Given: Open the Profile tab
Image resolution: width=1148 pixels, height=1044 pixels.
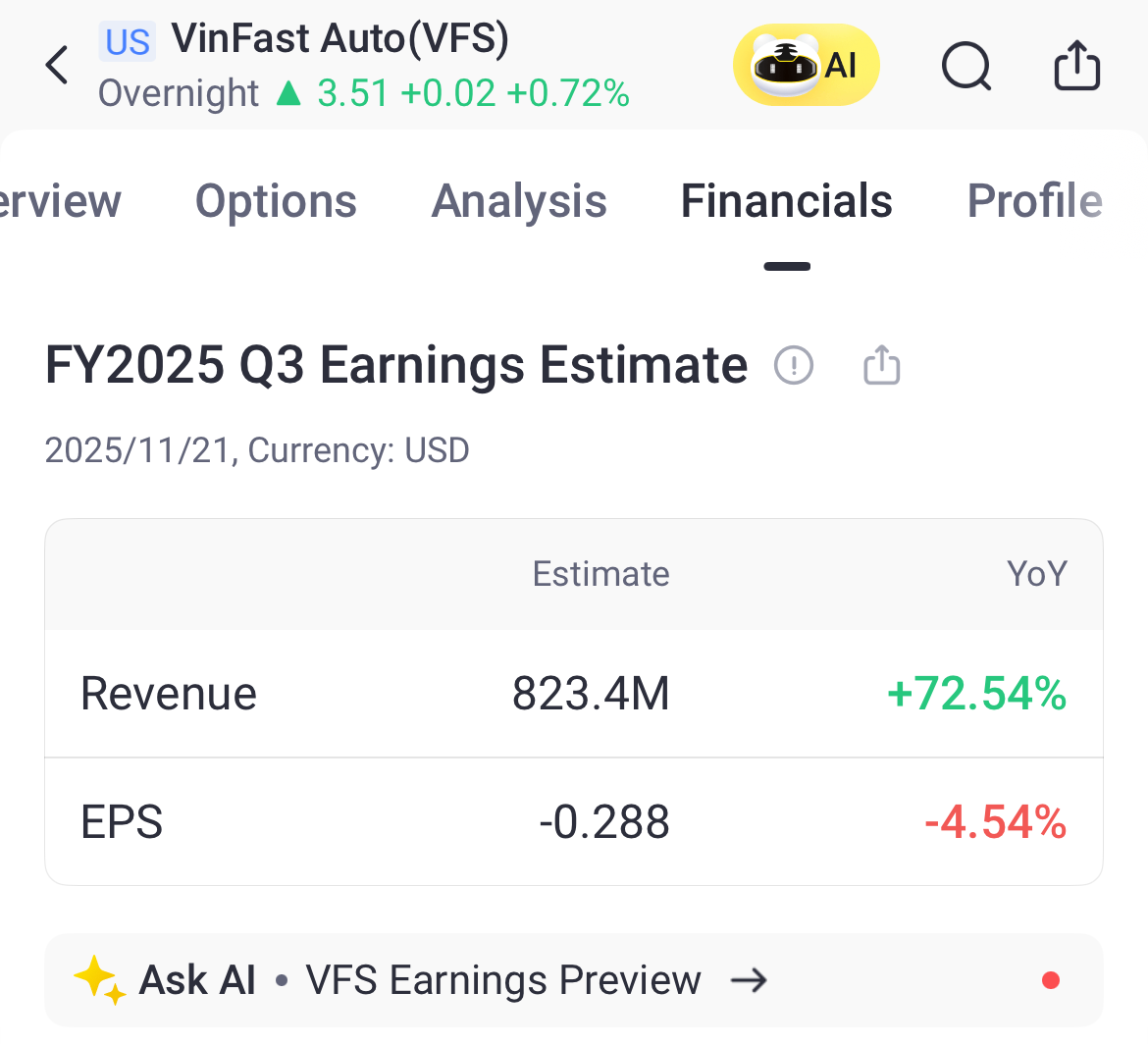Looking at the screenshot, I should point(1034,201).
